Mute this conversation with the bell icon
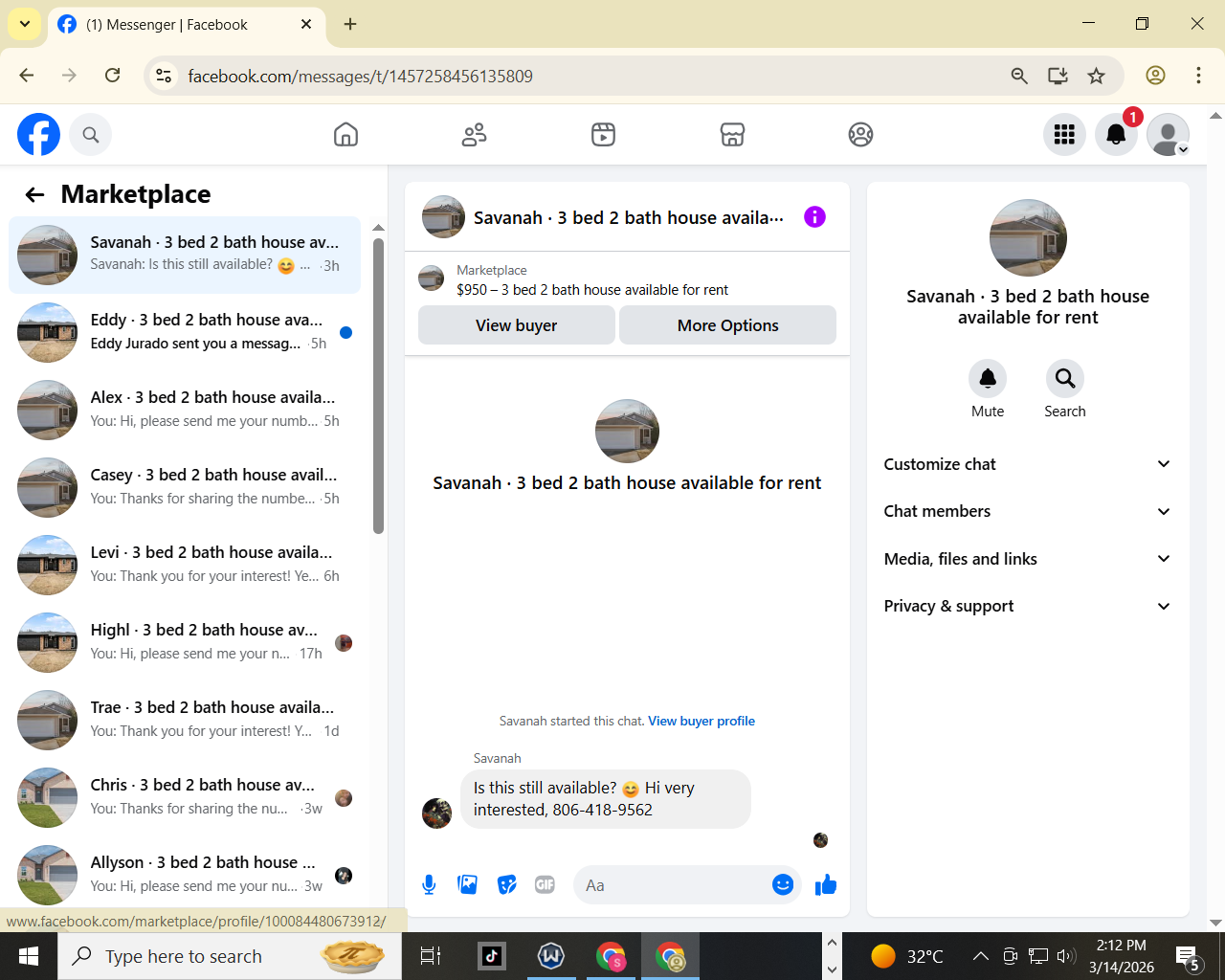1225x980 pixels. tap(988, 379)
